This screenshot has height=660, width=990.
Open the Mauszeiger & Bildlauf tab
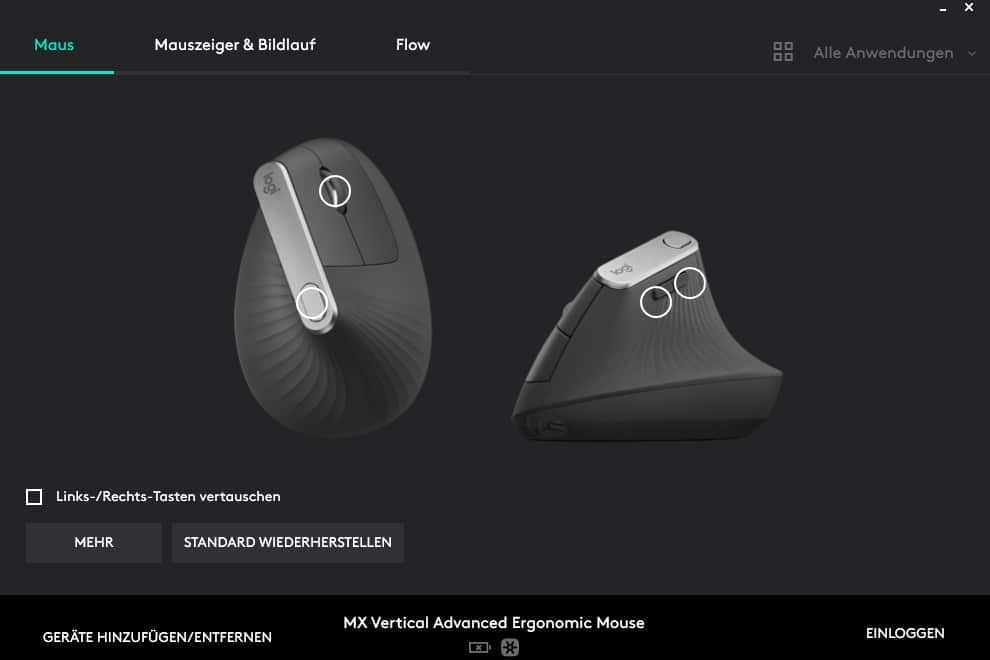(235, 45)
